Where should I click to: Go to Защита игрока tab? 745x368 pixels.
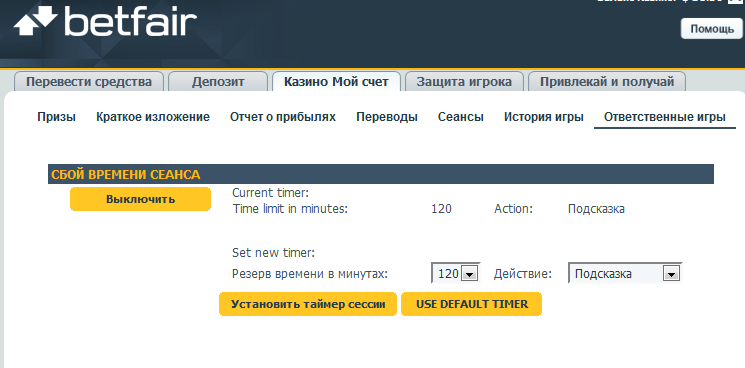coord(464,82)
